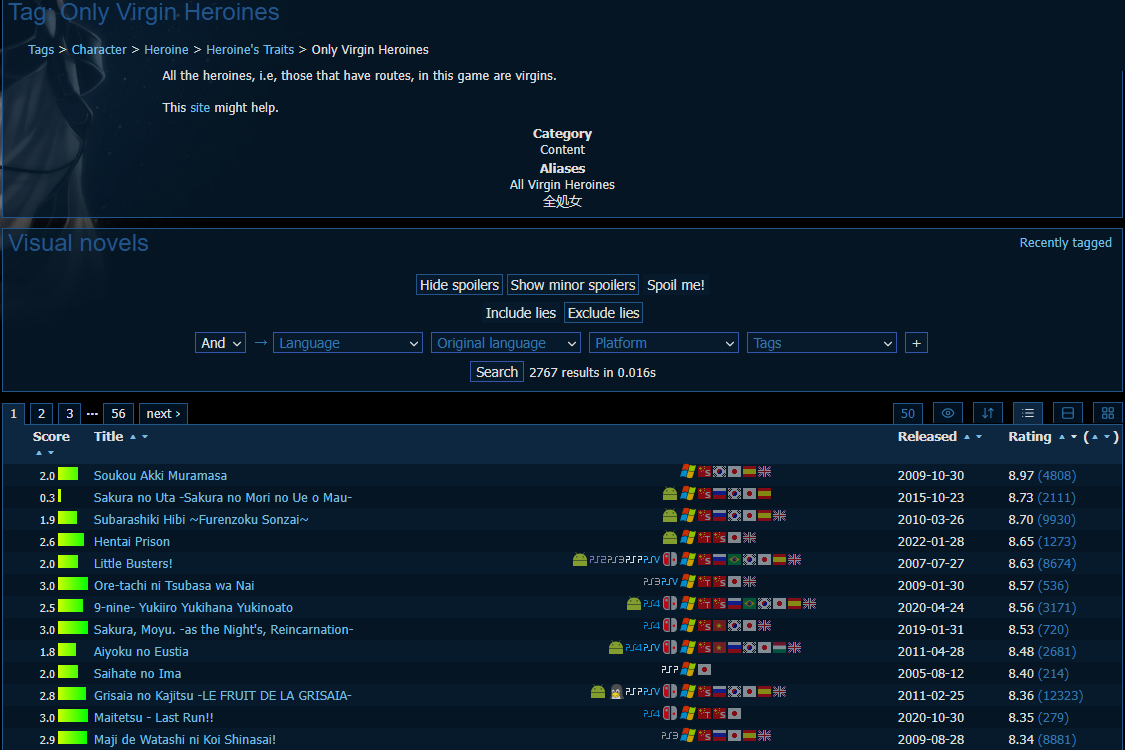Sort Released column ascending
This screenshot has height=750, width=1125.
[966, 436]
